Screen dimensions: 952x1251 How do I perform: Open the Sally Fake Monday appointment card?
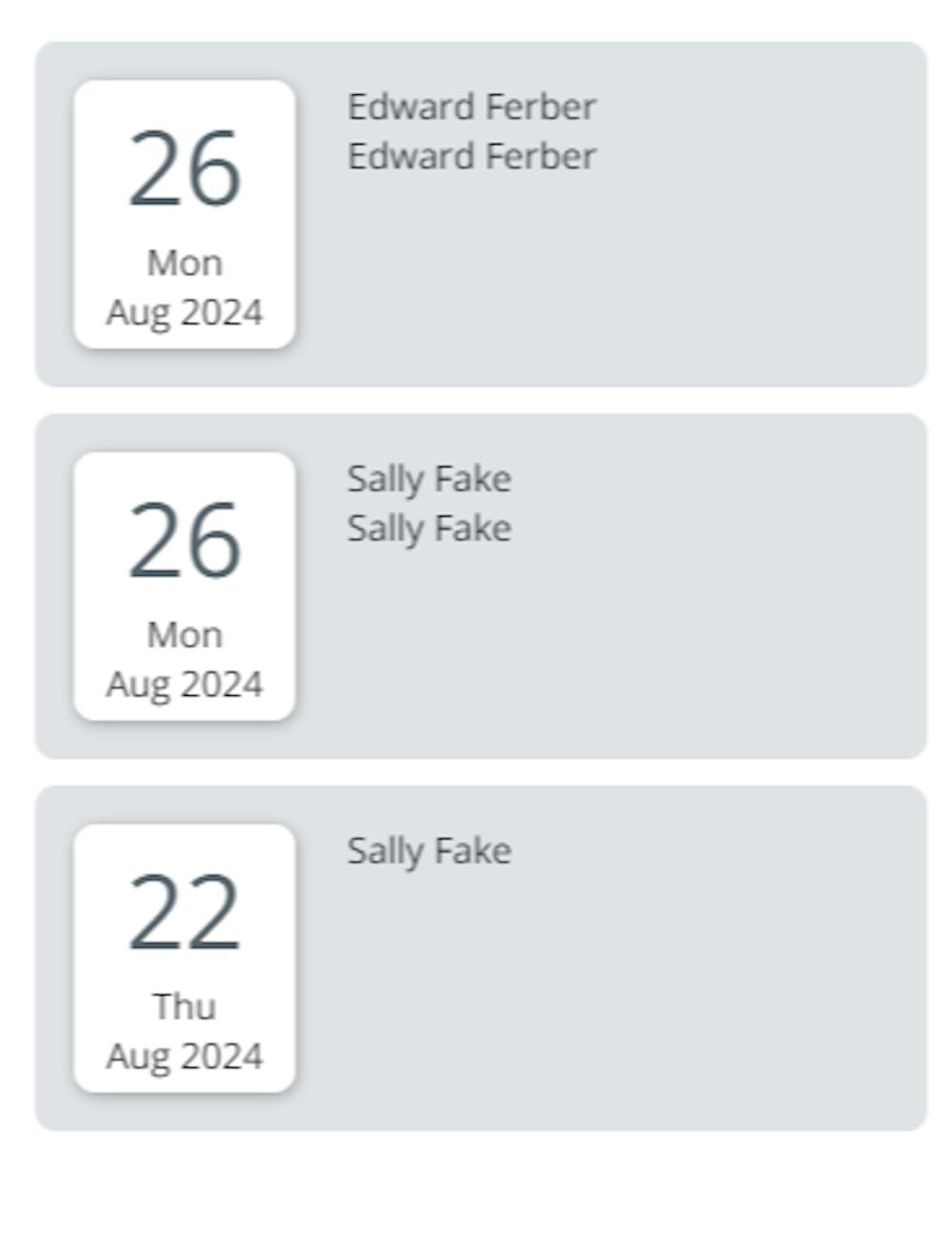481,586
